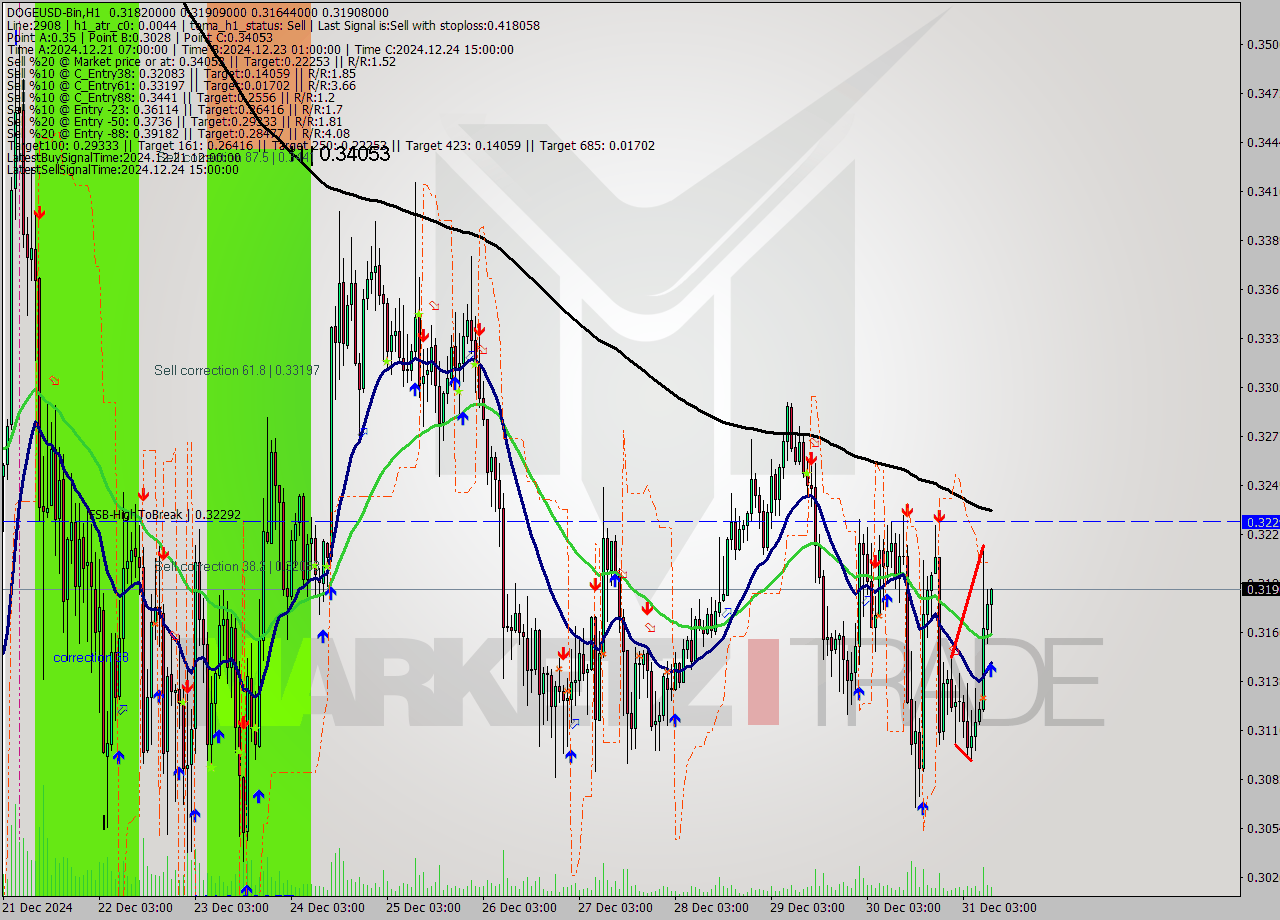Click the 0.341 price axis label
This screenshot has height=920, width=1280.
pyautogui.click(x=1263, y=192)
